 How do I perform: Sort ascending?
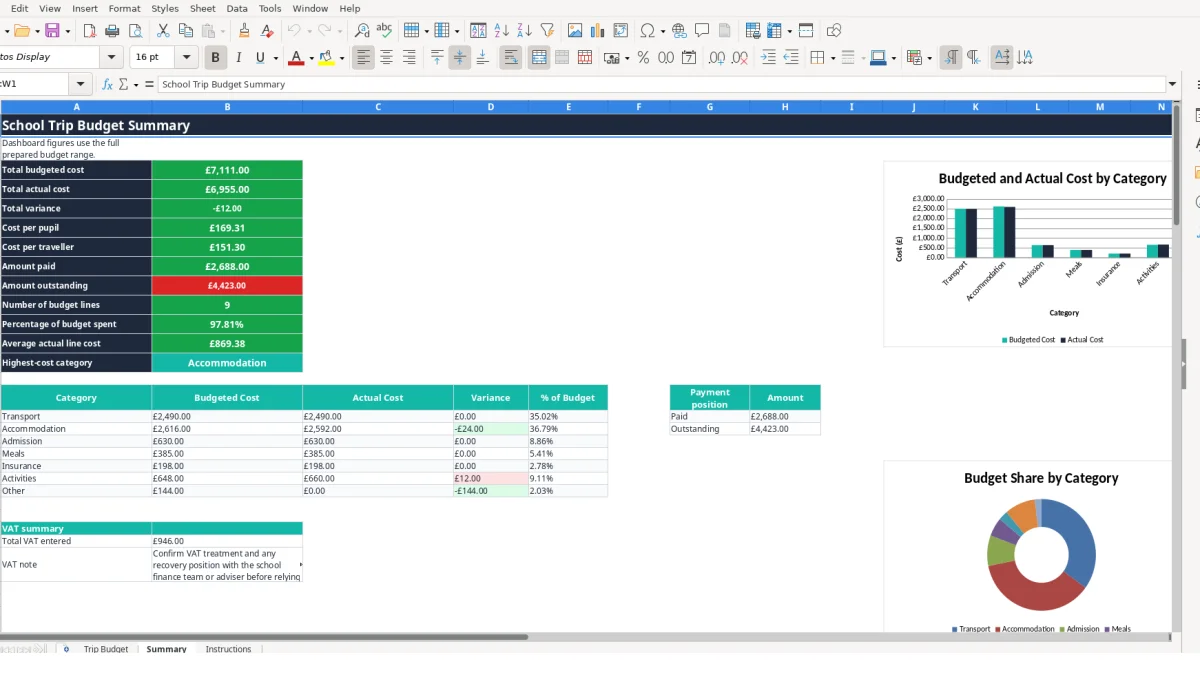point(501,31)
